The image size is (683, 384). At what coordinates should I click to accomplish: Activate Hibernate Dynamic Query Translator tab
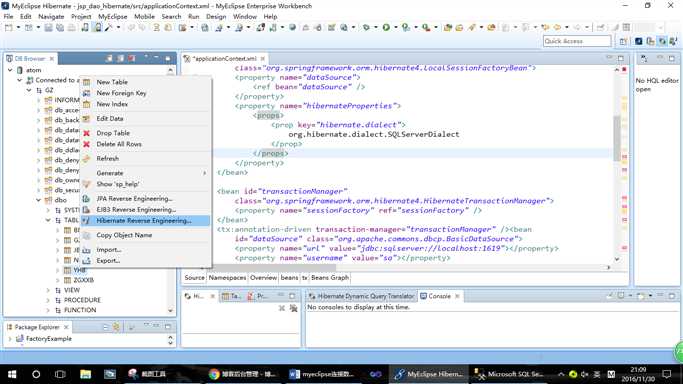click(362, 296)
